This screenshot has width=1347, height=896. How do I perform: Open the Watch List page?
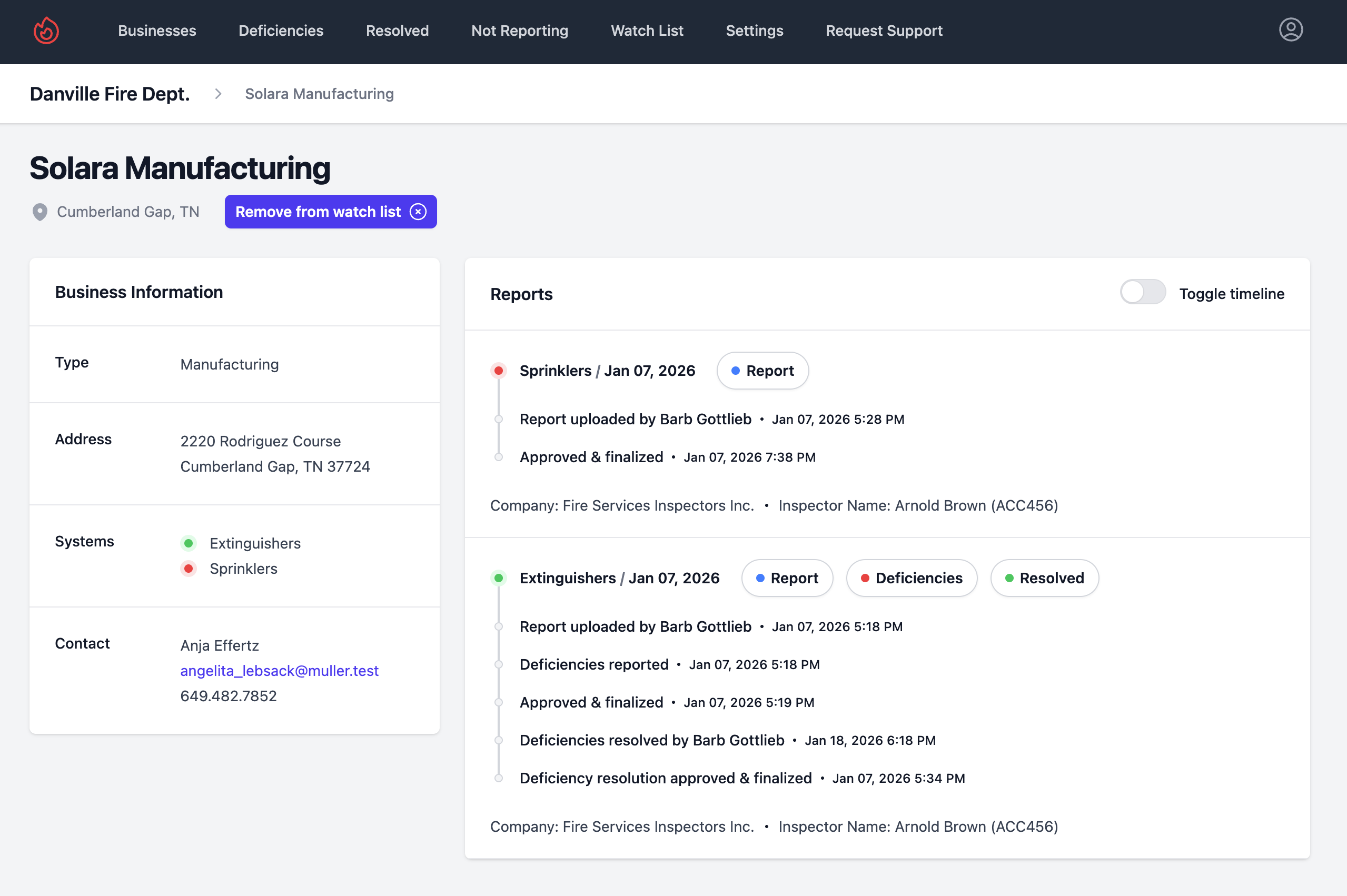coord(646,31)
